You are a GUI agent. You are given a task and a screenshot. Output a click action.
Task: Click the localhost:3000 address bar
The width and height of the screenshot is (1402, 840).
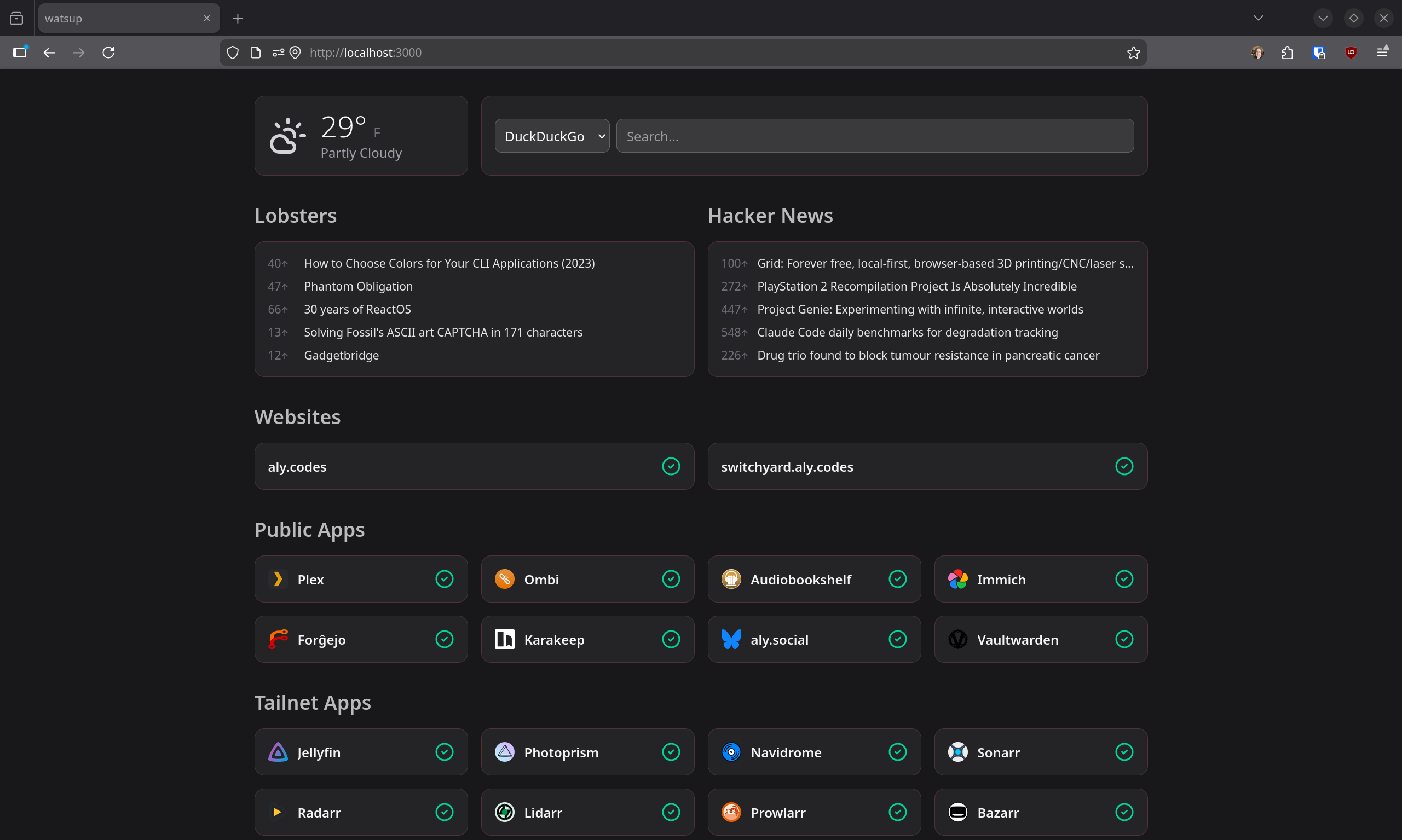click(x=682, y=53)
